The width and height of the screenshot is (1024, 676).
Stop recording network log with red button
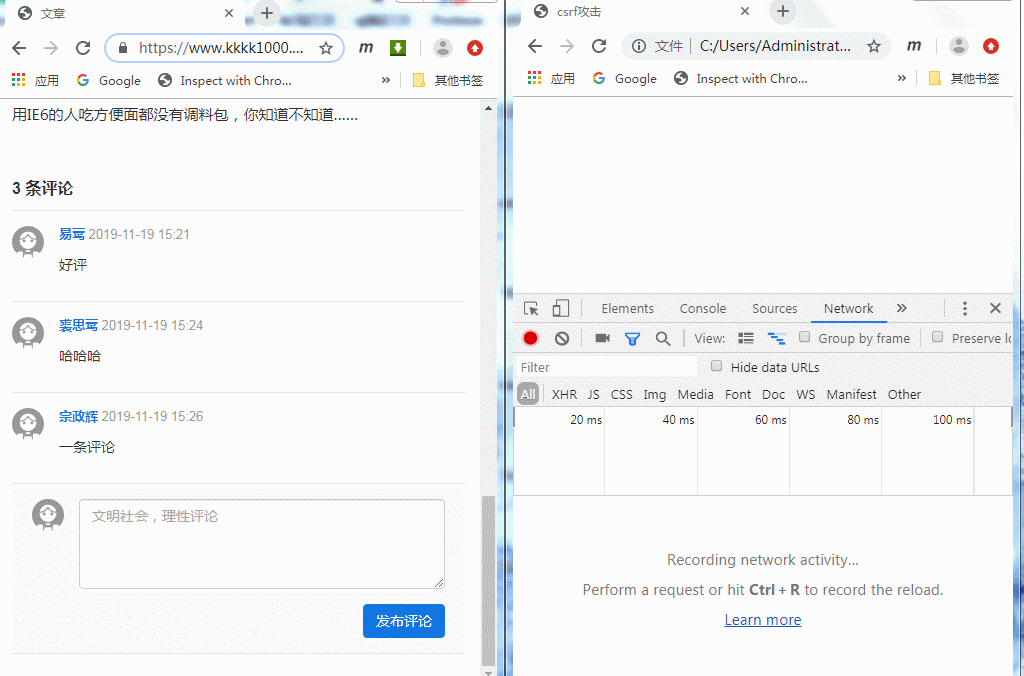pyautogui.click(x=530, y=338)
